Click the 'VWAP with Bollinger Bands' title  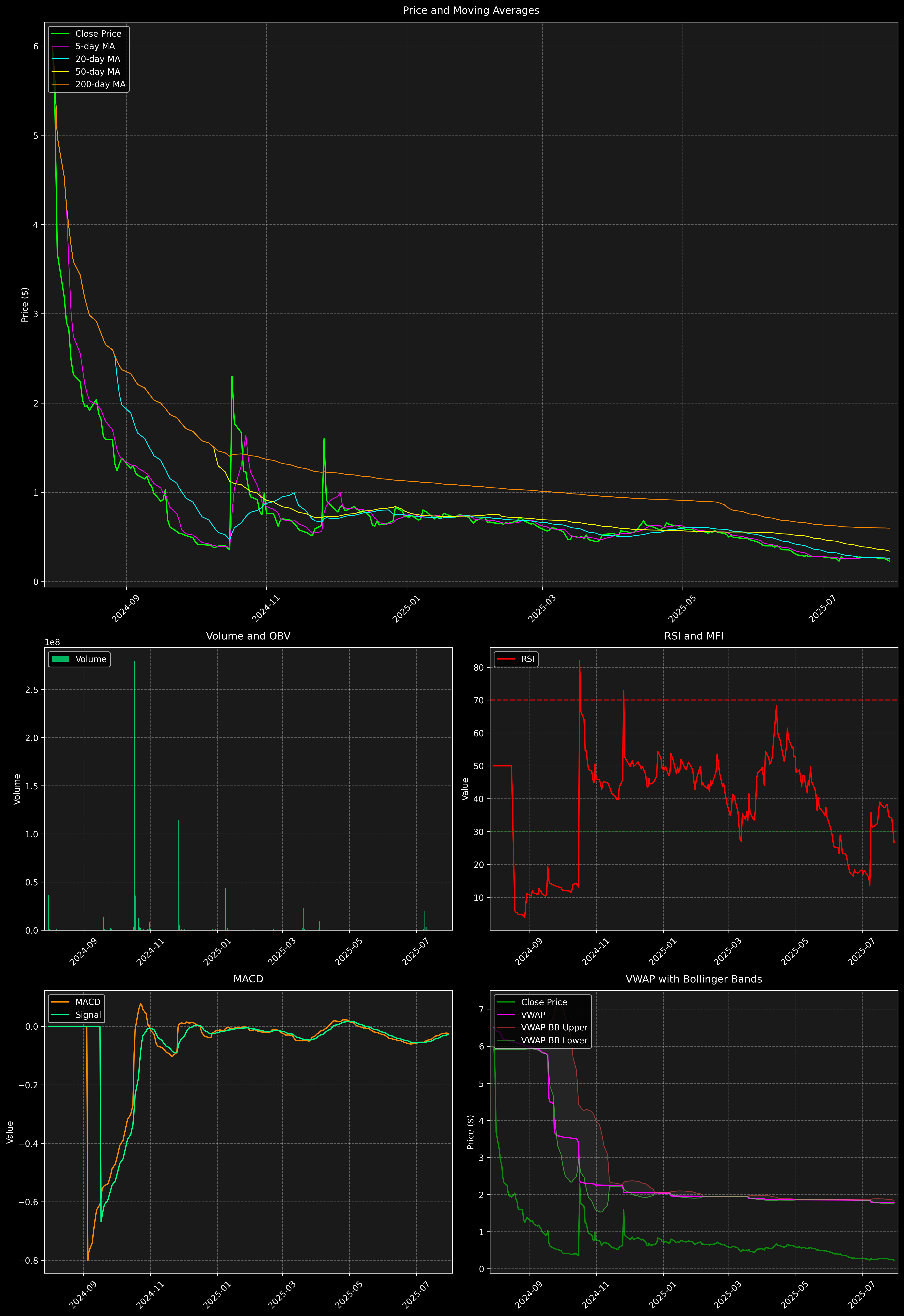coord(694,979)
